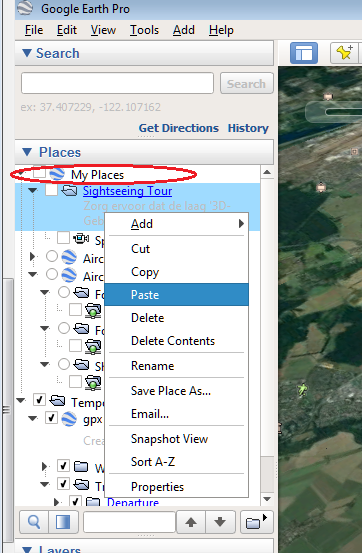This screenshot has height=553, width=362.
Task: Collapse the Places panel header arrow
Action: (27, 152)
